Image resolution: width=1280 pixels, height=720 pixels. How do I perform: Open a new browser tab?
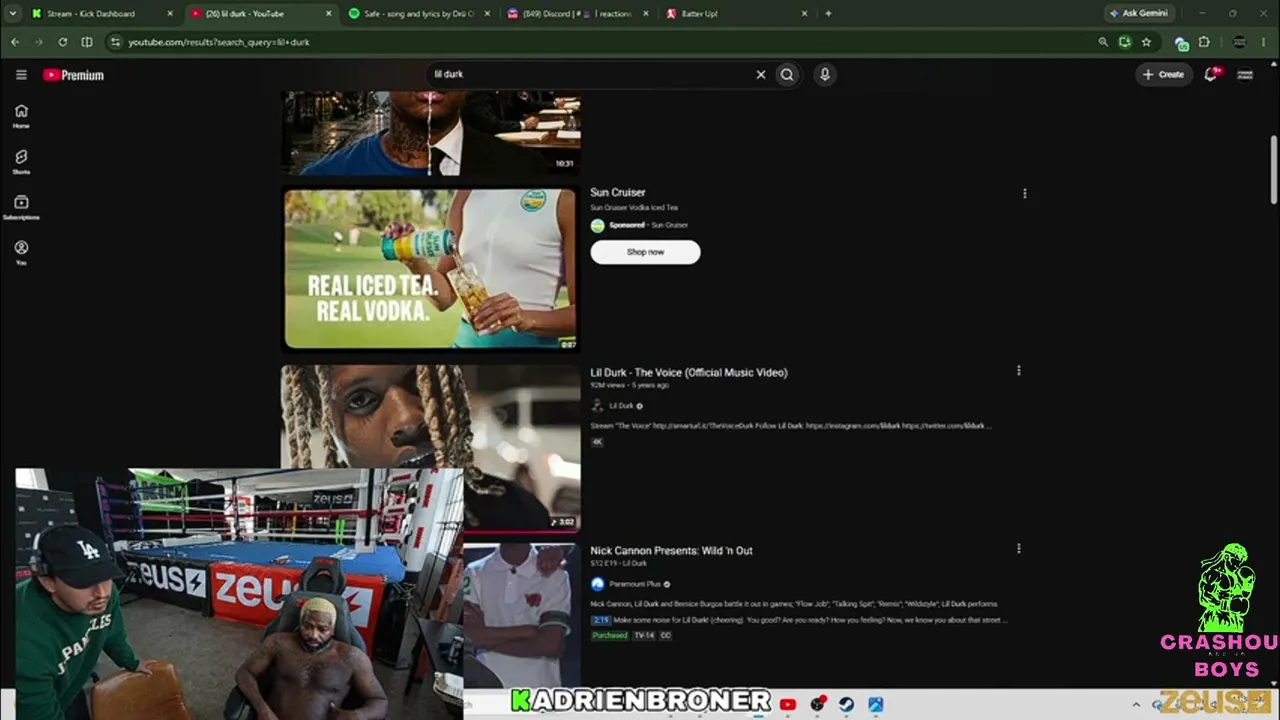coord(828,14)
